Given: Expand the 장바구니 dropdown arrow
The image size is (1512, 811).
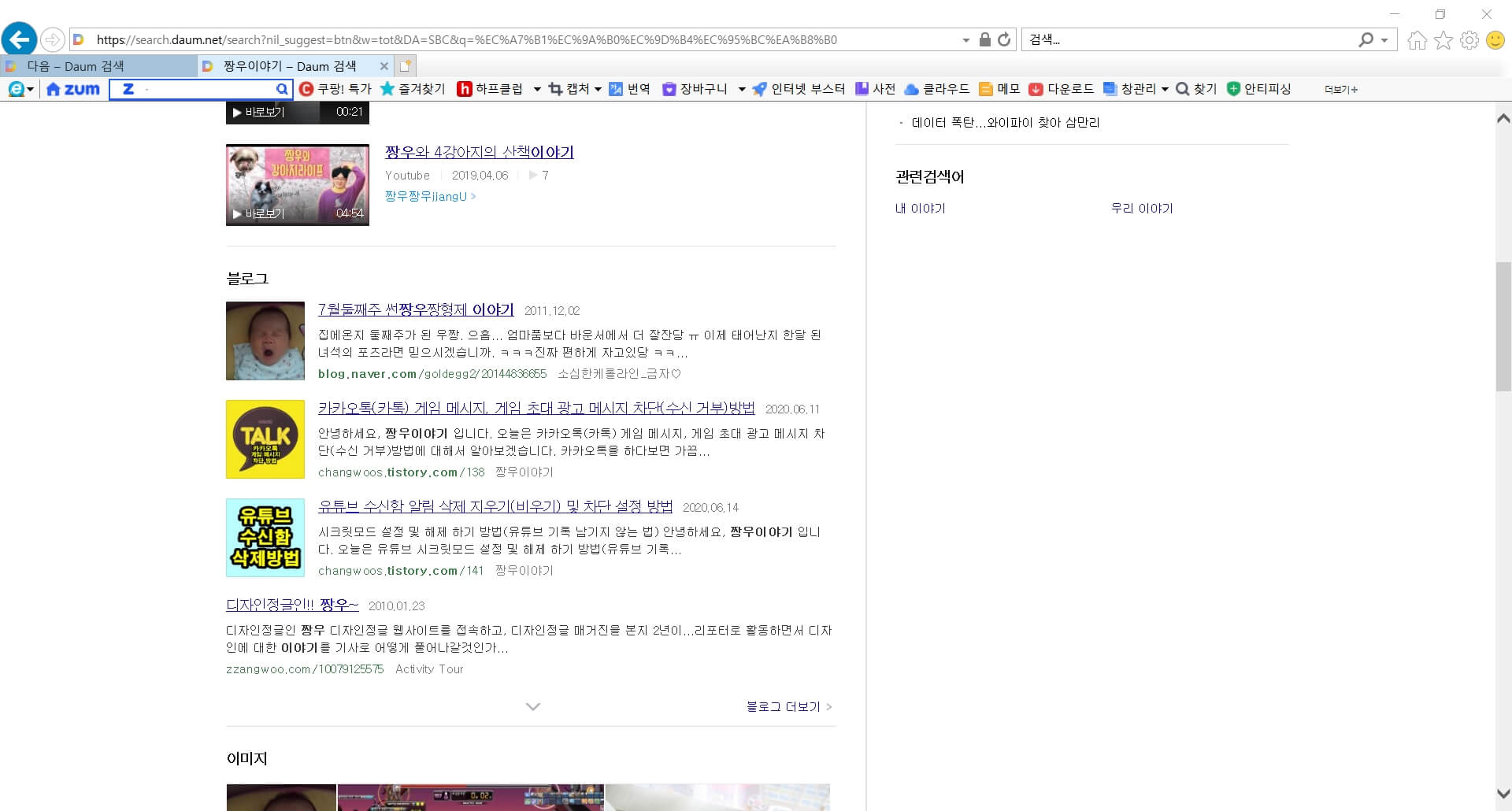Looking at the screenshot, I should [x=741, y=89].
